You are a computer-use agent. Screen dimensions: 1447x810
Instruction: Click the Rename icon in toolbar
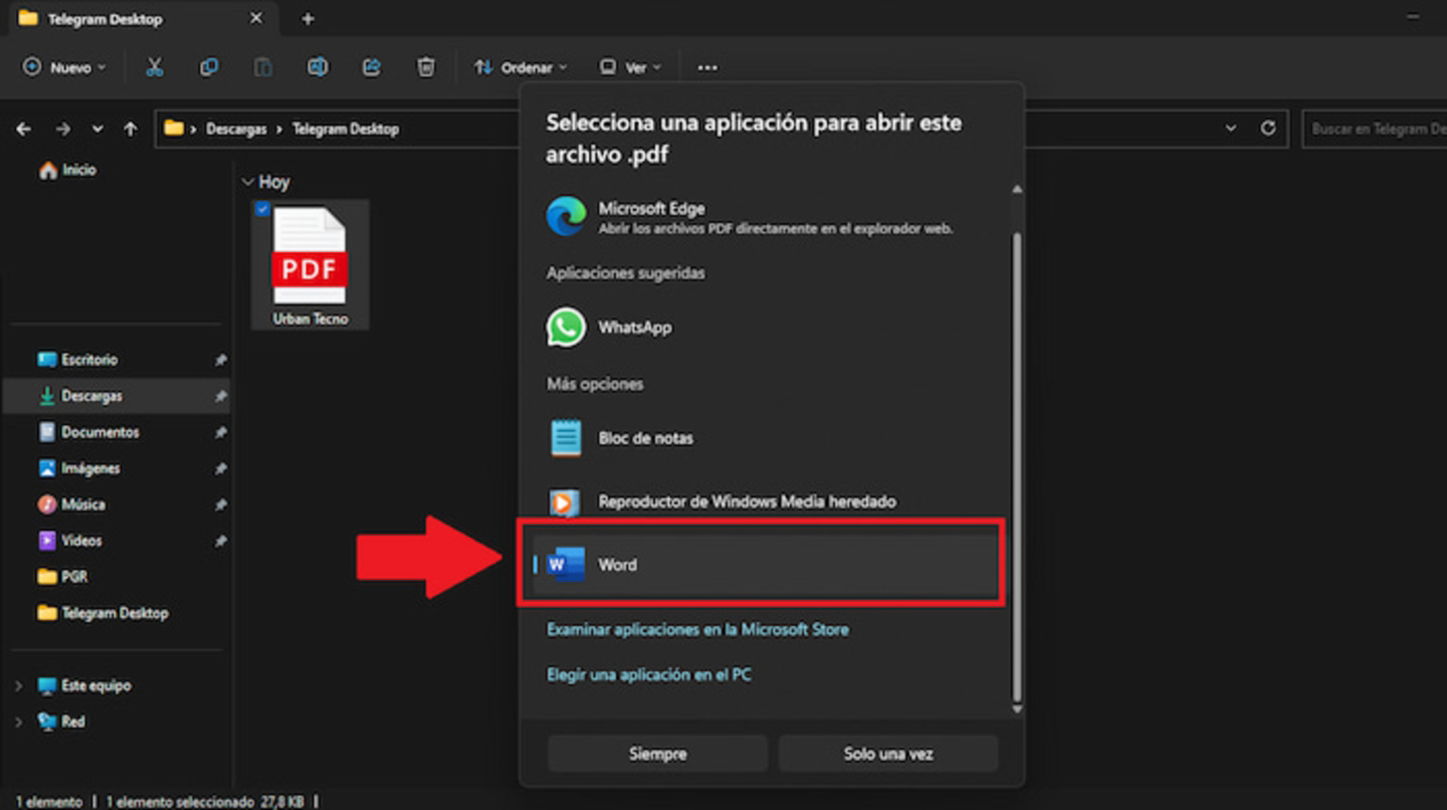317,67
